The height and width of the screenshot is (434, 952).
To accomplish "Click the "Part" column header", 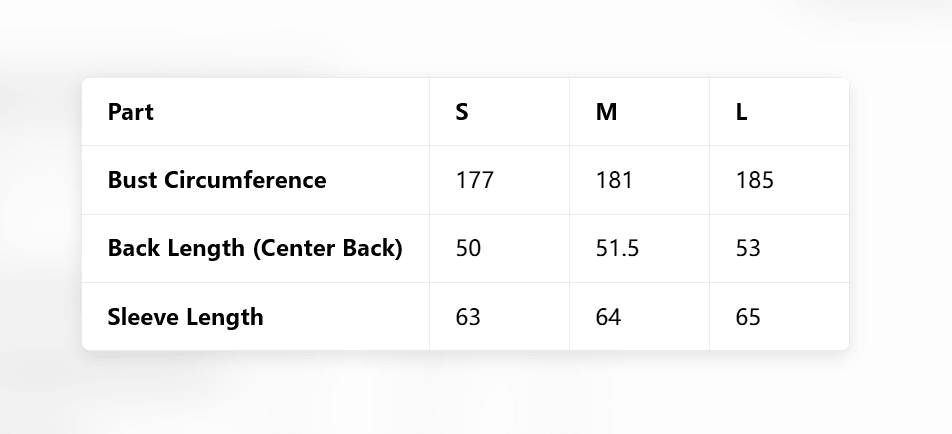I will coord(131,112).
